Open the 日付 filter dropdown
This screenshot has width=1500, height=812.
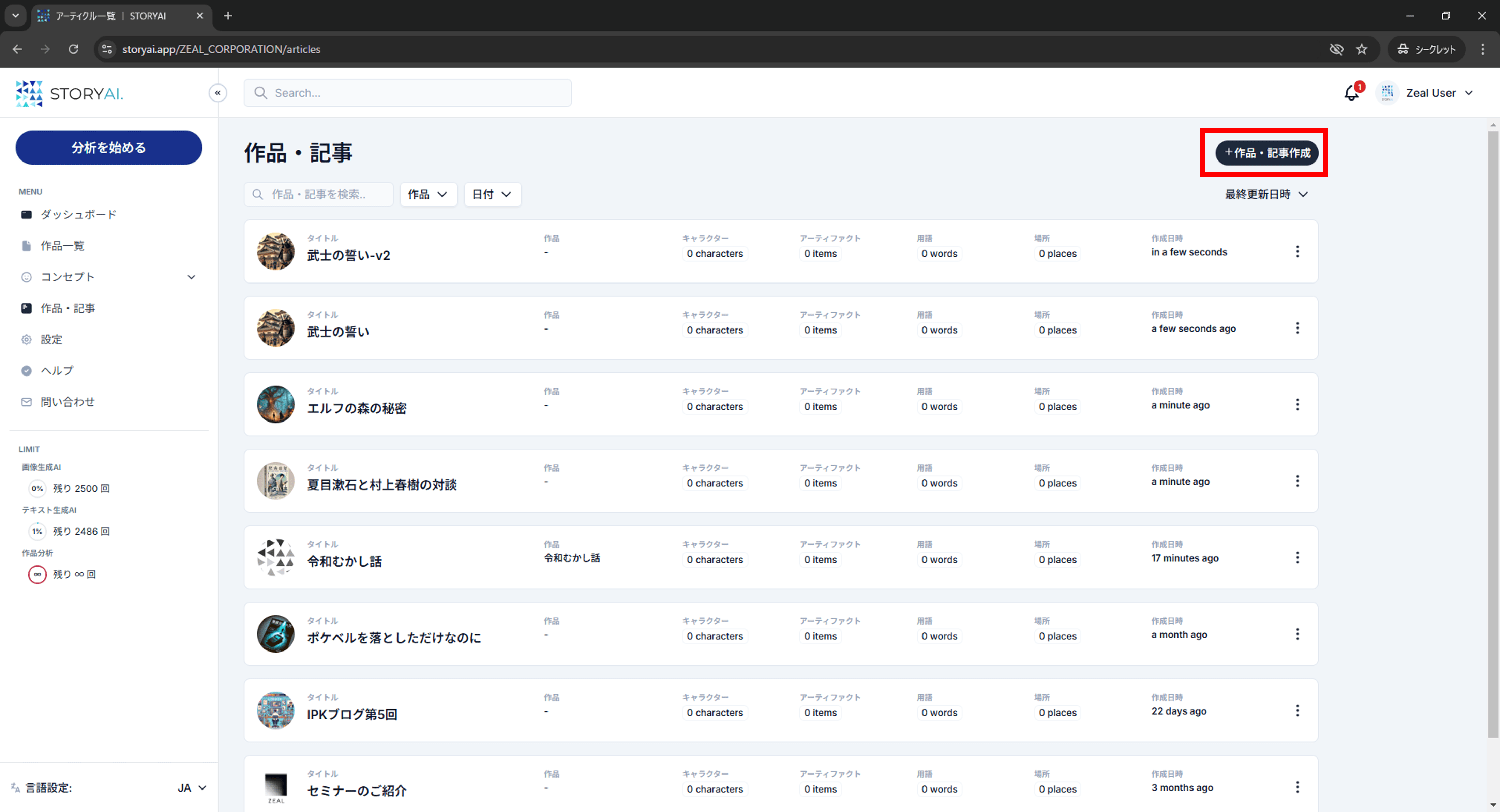click(x=492, y=195)
